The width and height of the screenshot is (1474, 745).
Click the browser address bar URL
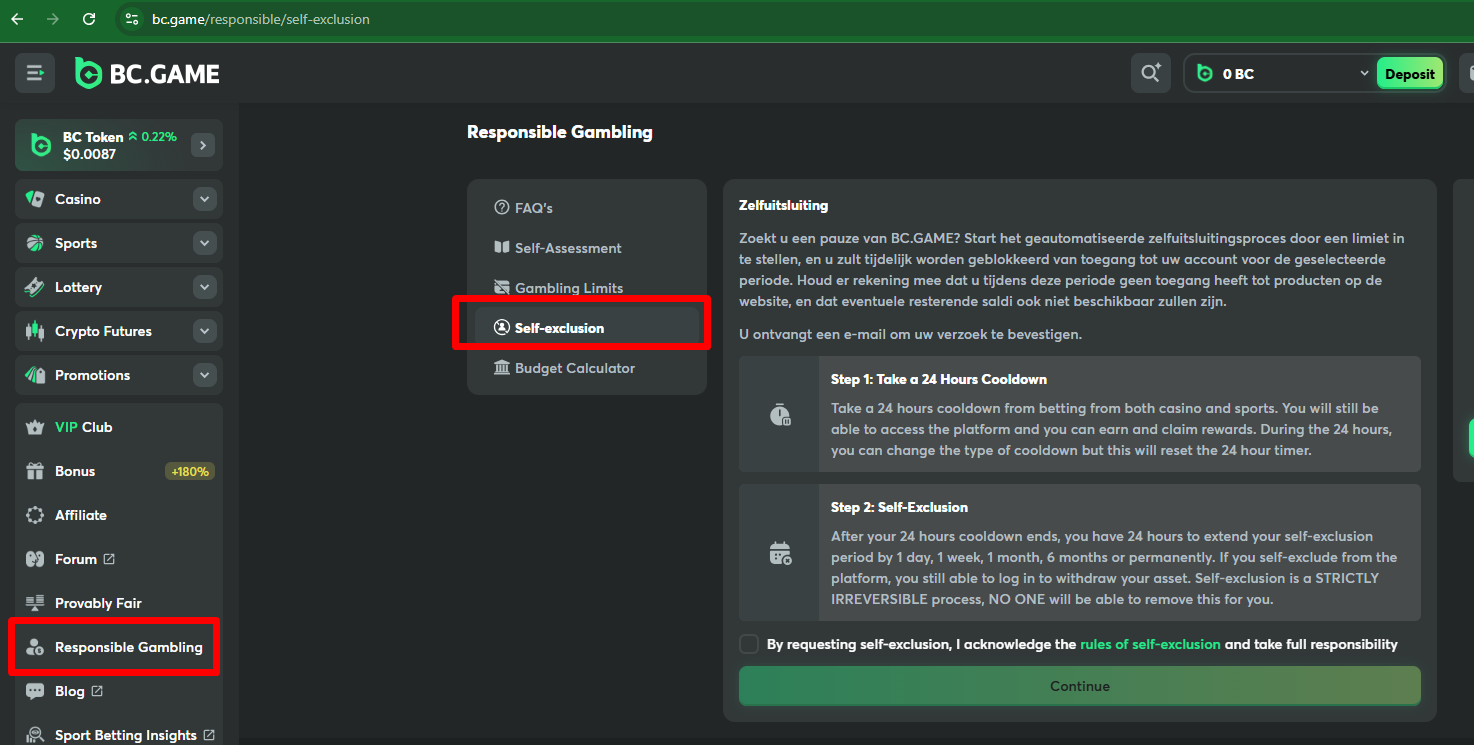pos(260,19)
